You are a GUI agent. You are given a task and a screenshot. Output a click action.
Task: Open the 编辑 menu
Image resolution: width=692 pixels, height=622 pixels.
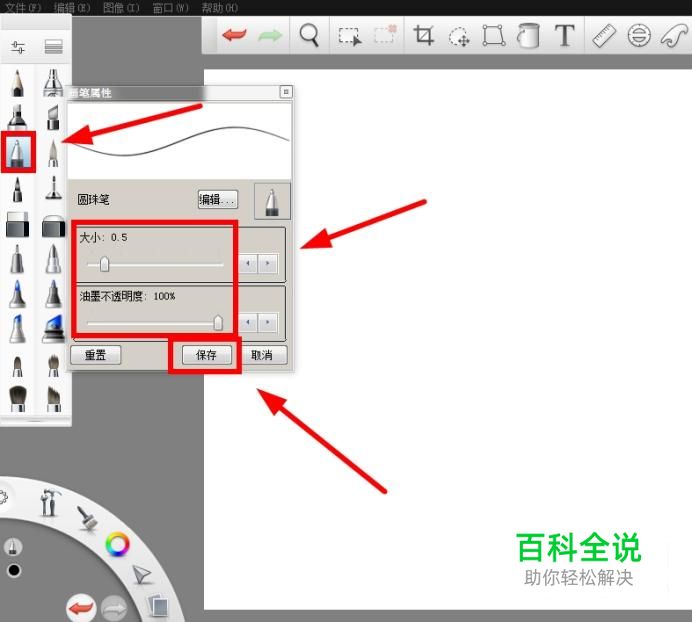coord(72,8)
